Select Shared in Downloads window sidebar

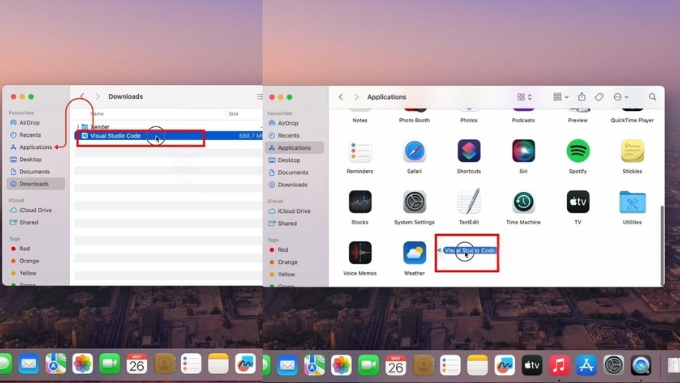click(x=36, y=222)
